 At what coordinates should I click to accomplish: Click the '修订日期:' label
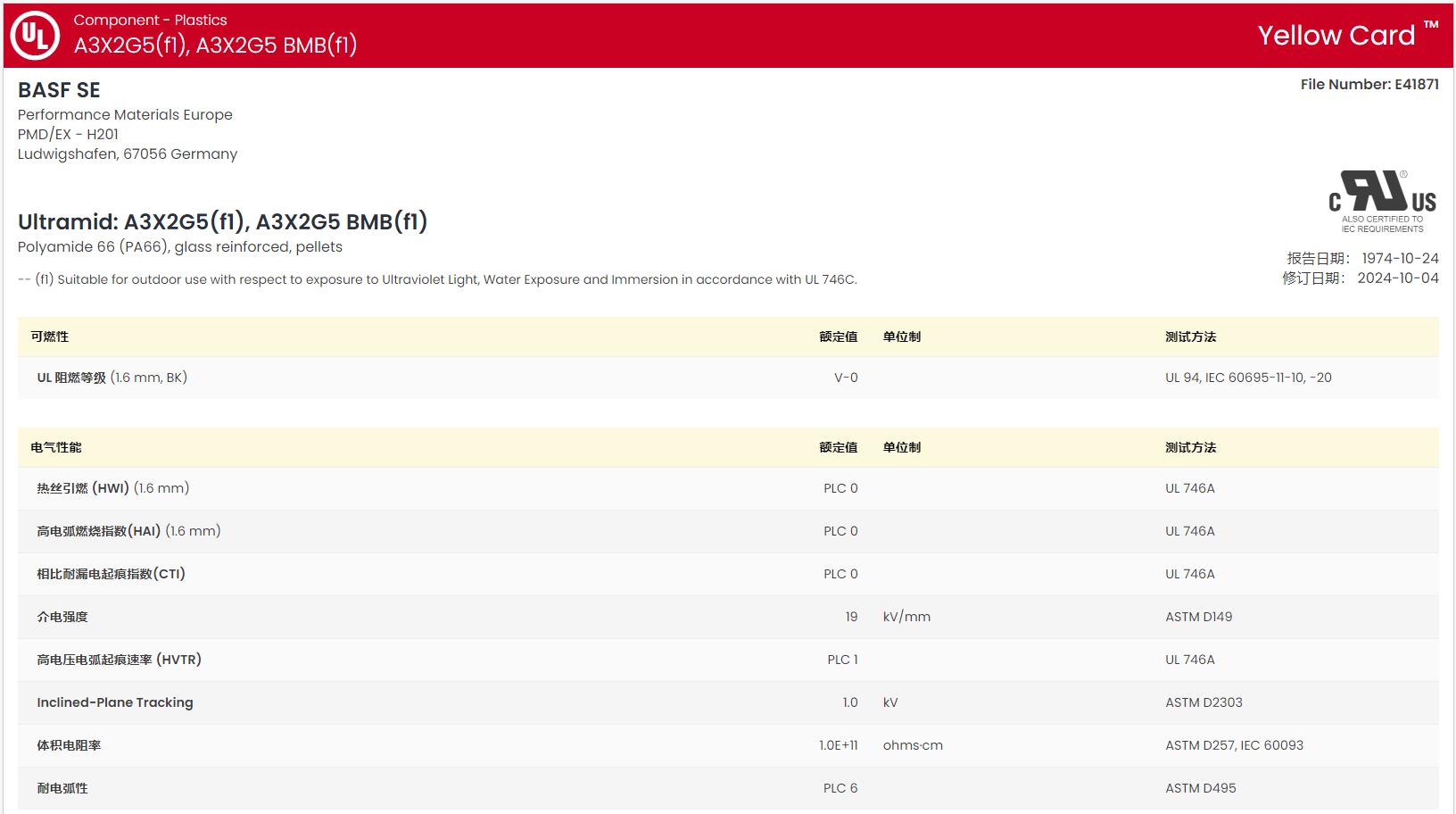pos(1313,278)
